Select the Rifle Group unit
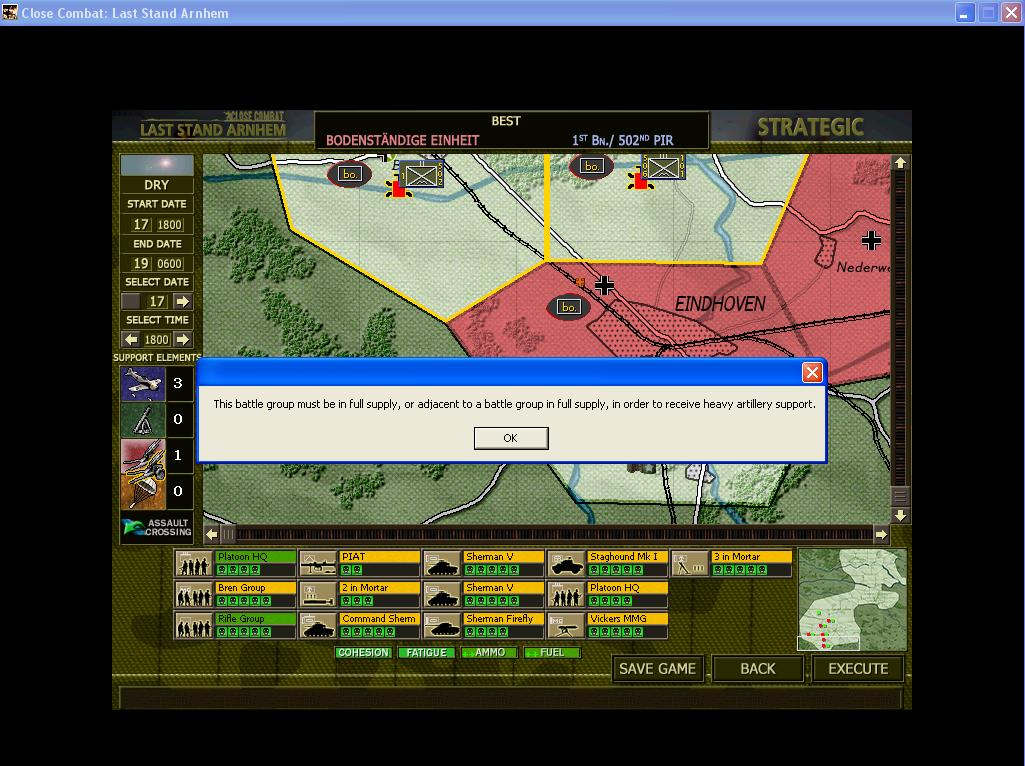The height and width of the screenshot is (766, 1025). [x=235, y=625]
